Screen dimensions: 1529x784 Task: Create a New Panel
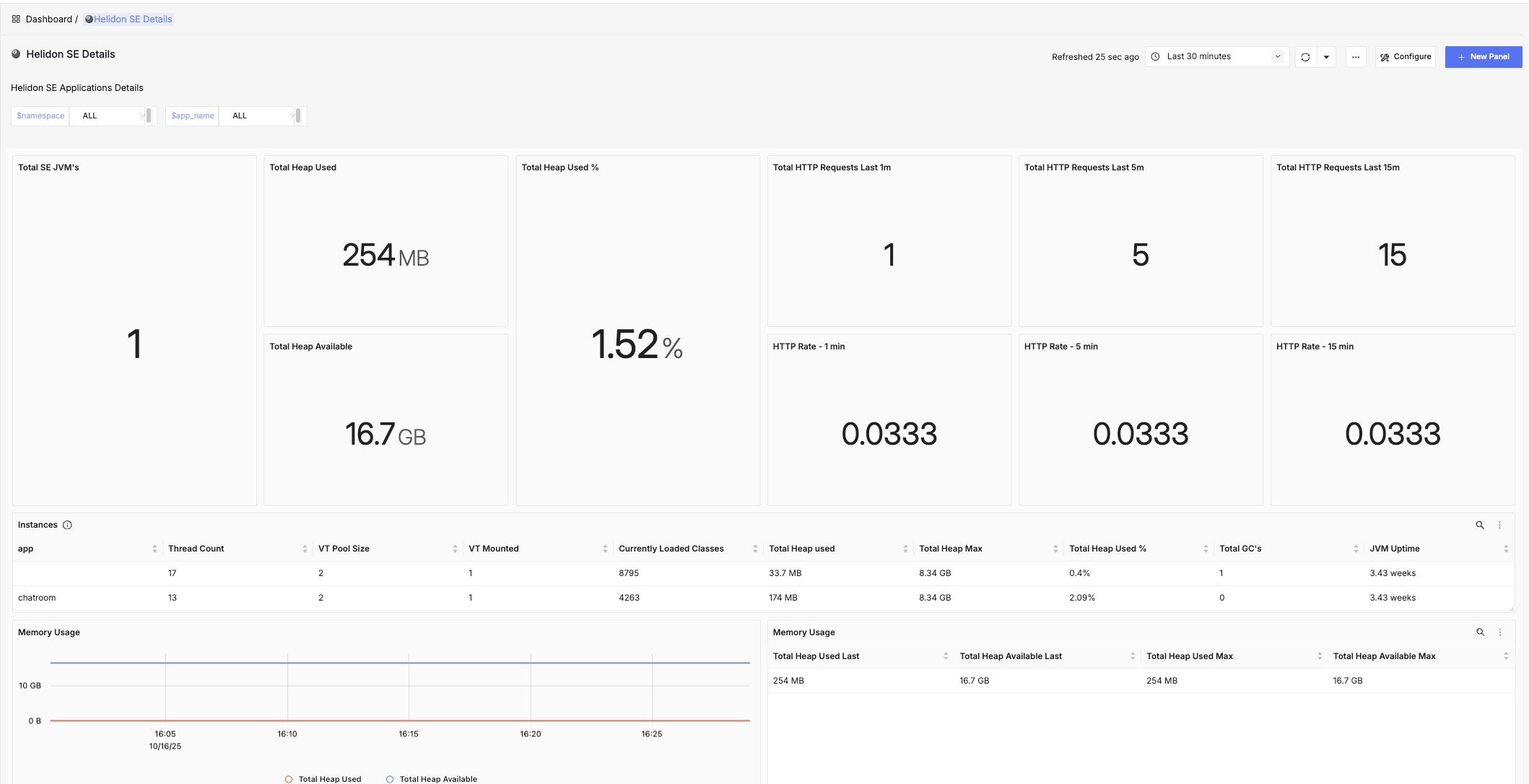point(1484,56)
